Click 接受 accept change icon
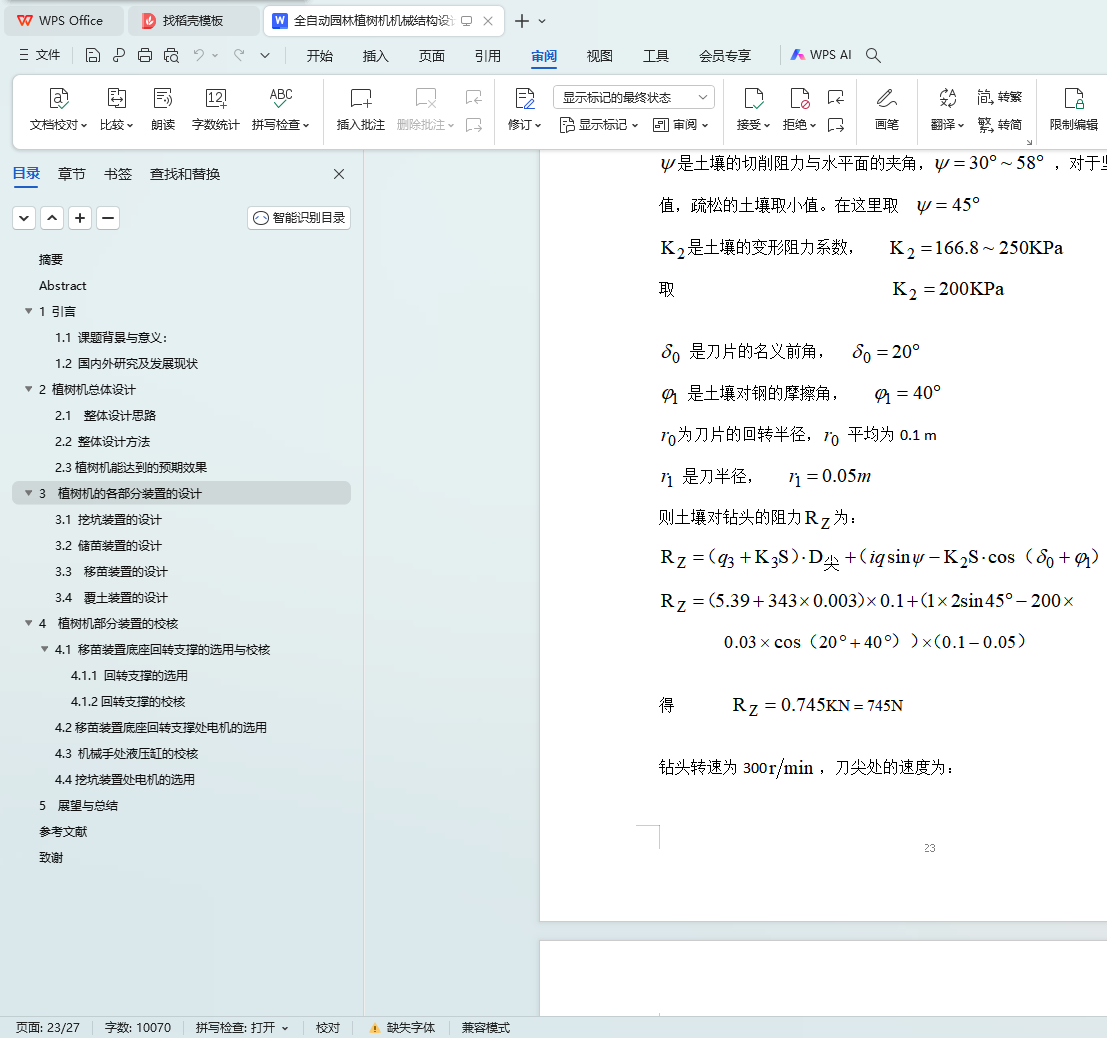1107x1038 pixels. tap(753, 109)
